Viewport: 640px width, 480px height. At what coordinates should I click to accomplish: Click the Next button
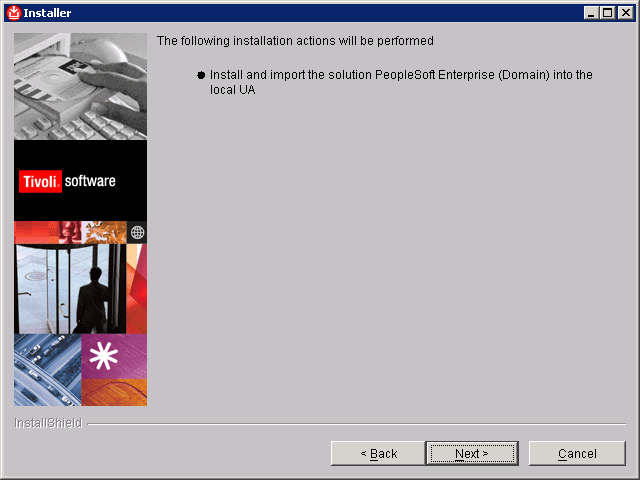pyautogui.click(x=472, y=453)
